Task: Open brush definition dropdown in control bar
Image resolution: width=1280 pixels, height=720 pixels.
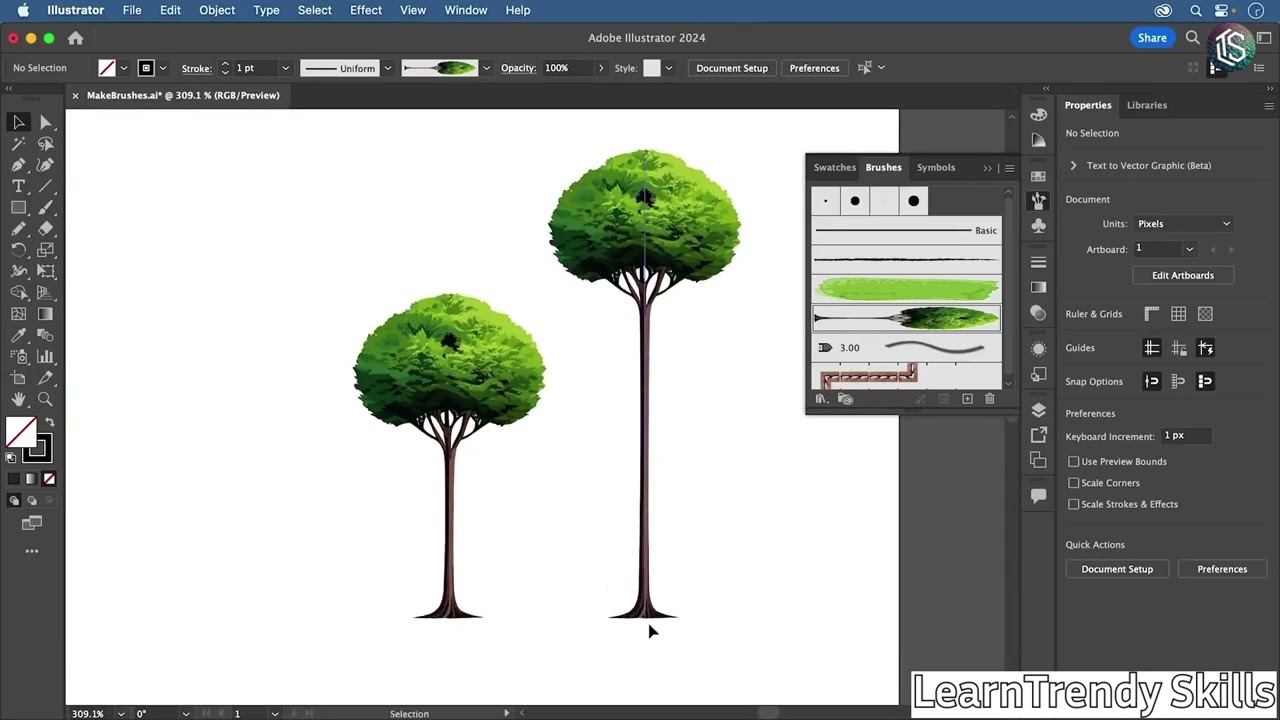Action: 486,68
